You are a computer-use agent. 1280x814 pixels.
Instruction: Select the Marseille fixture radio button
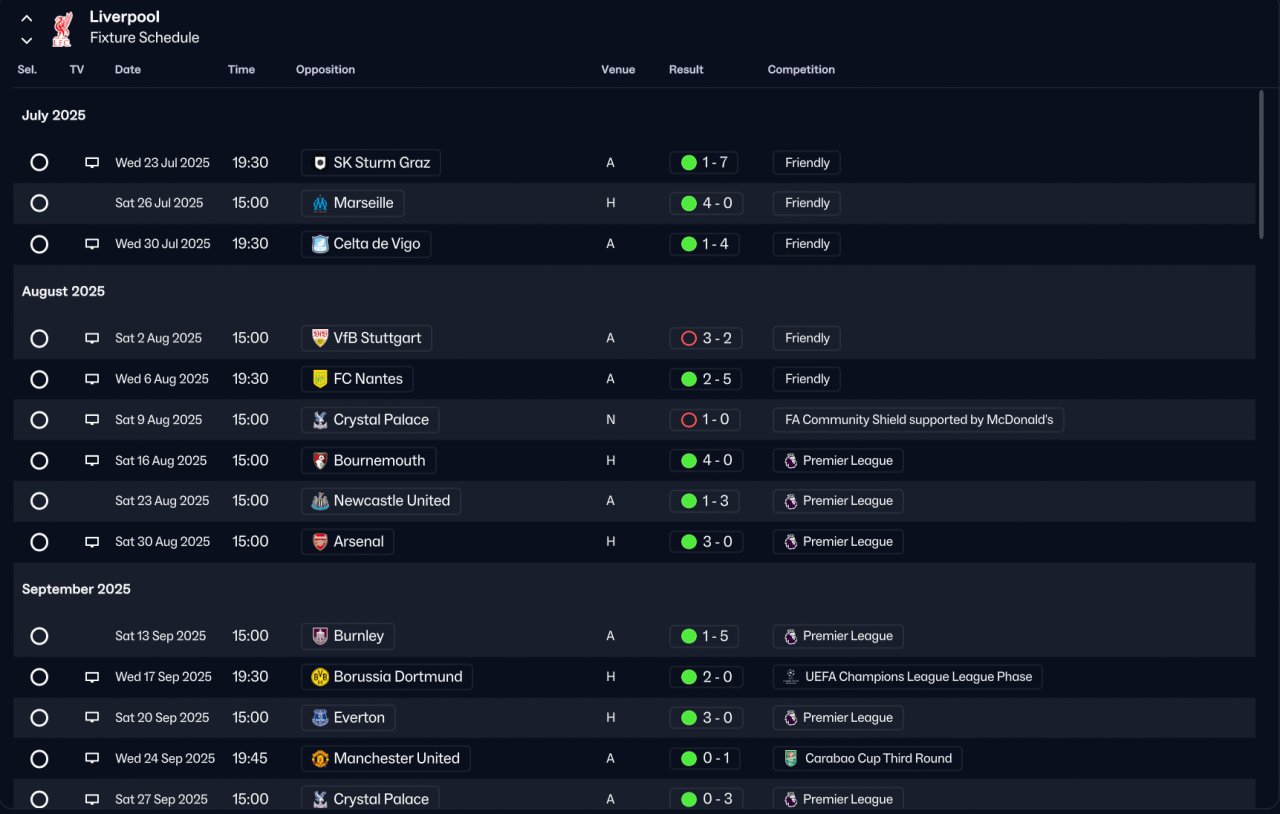pyautogui.click(x=39, y=203)
